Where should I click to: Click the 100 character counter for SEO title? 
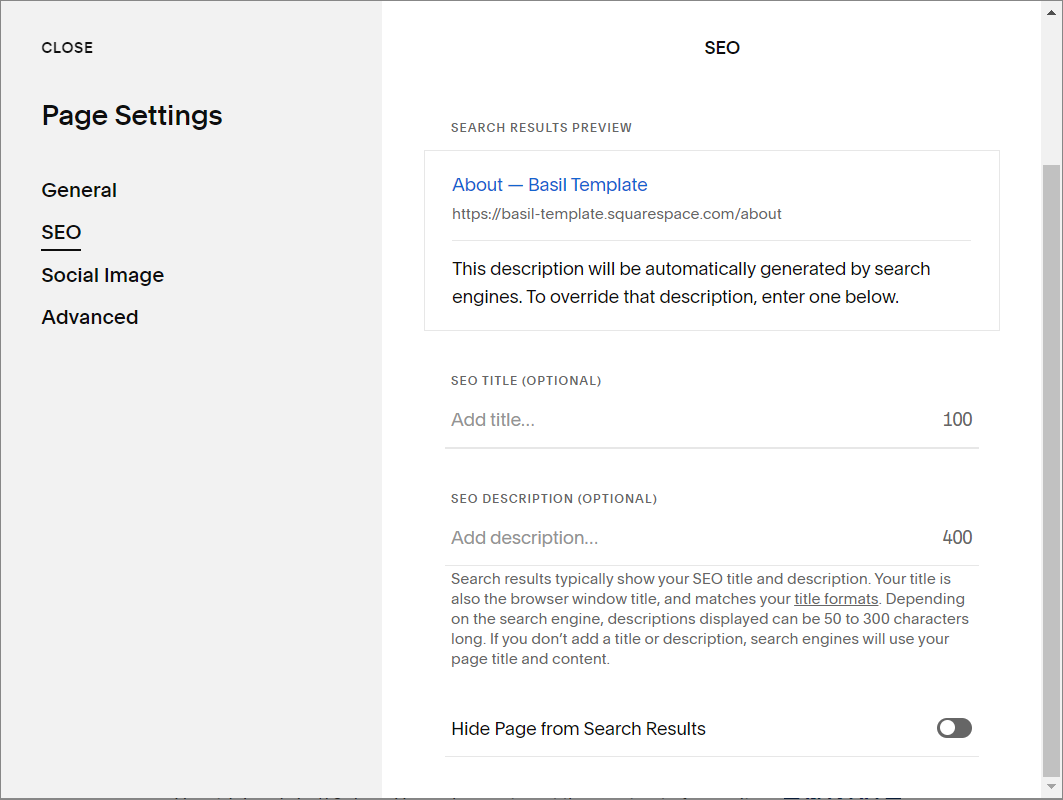(x=957, y=420)
